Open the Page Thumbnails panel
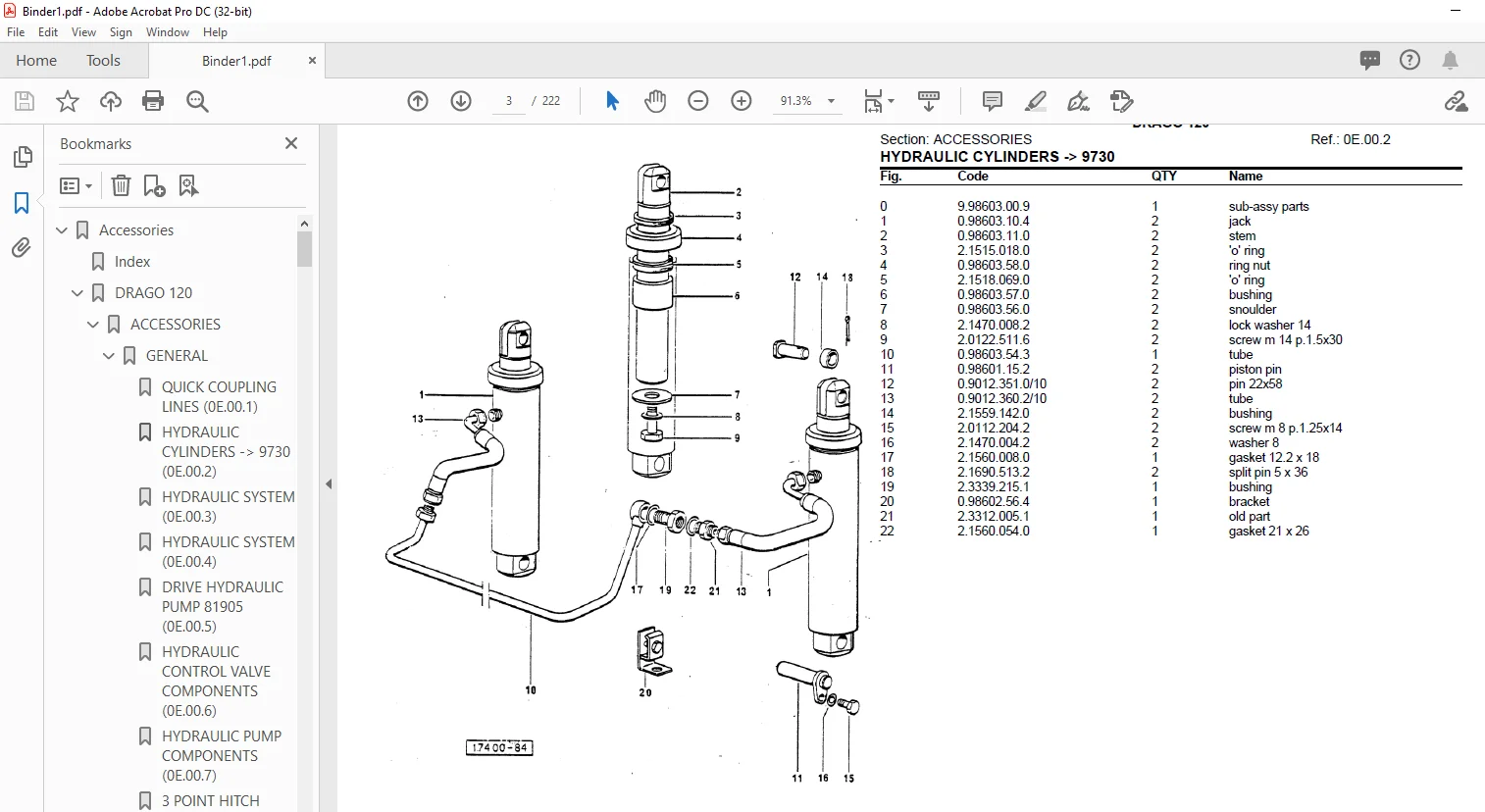1485x812 pixels. click(22, 157)
